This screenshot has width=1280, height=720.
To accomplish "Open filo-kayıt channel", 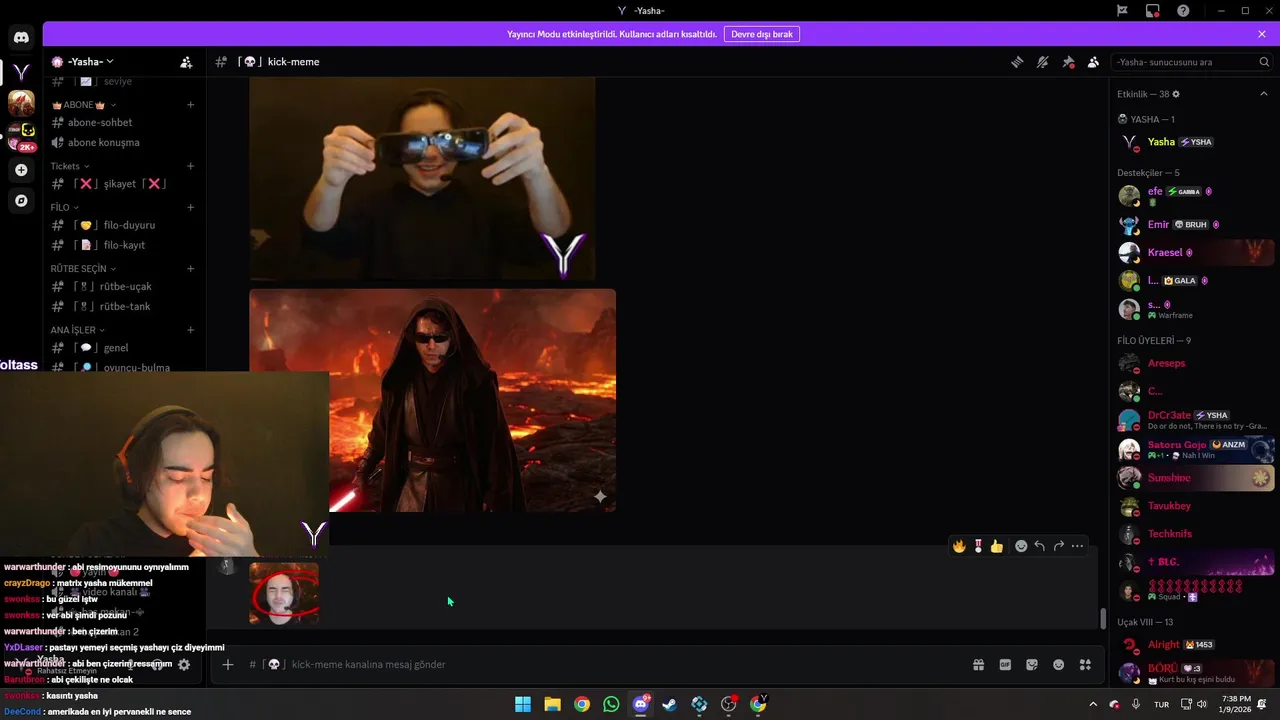I will point(122,246).
